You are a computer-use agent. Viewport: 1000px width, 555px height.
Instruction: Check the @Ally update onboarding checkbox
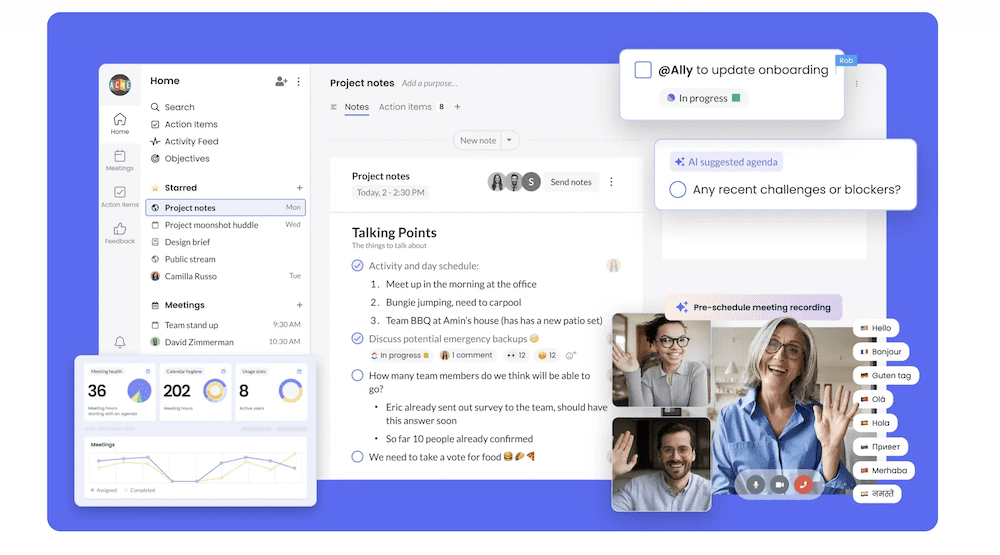(x=643, y=70)
